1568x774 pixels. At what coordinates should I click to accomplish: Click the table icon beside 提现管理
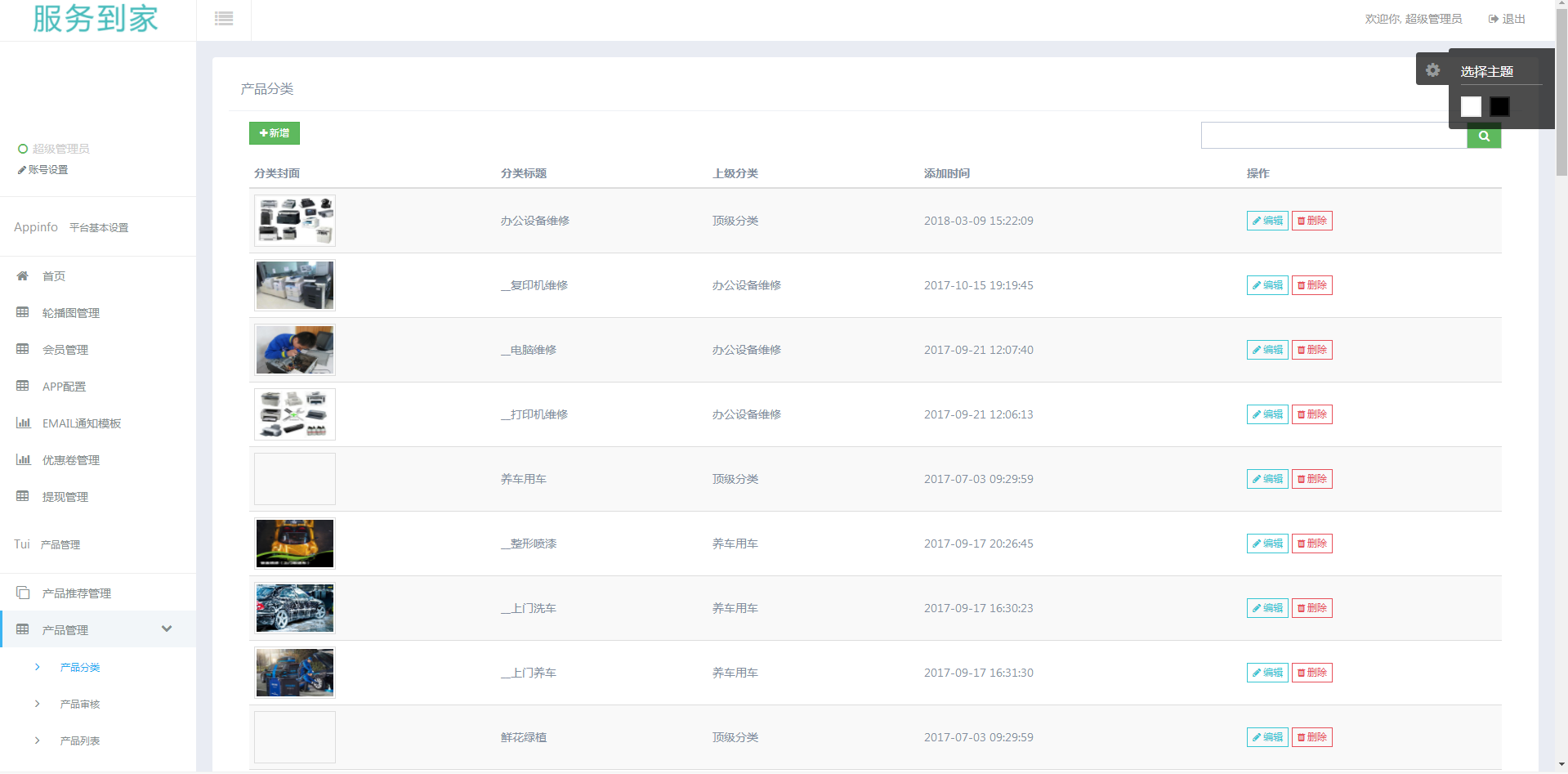(23, 496)
